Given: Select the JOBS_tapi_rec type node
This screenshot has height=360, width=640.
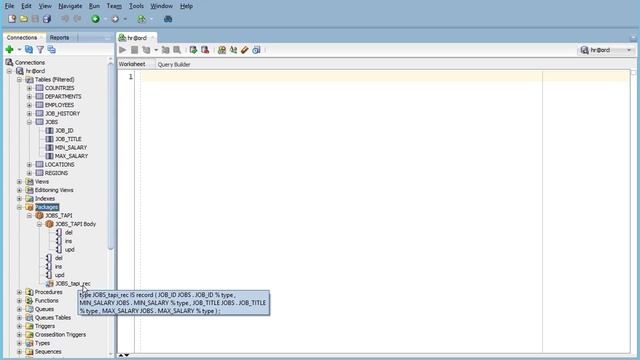Looking at the screenshot, I should [73, 284].
